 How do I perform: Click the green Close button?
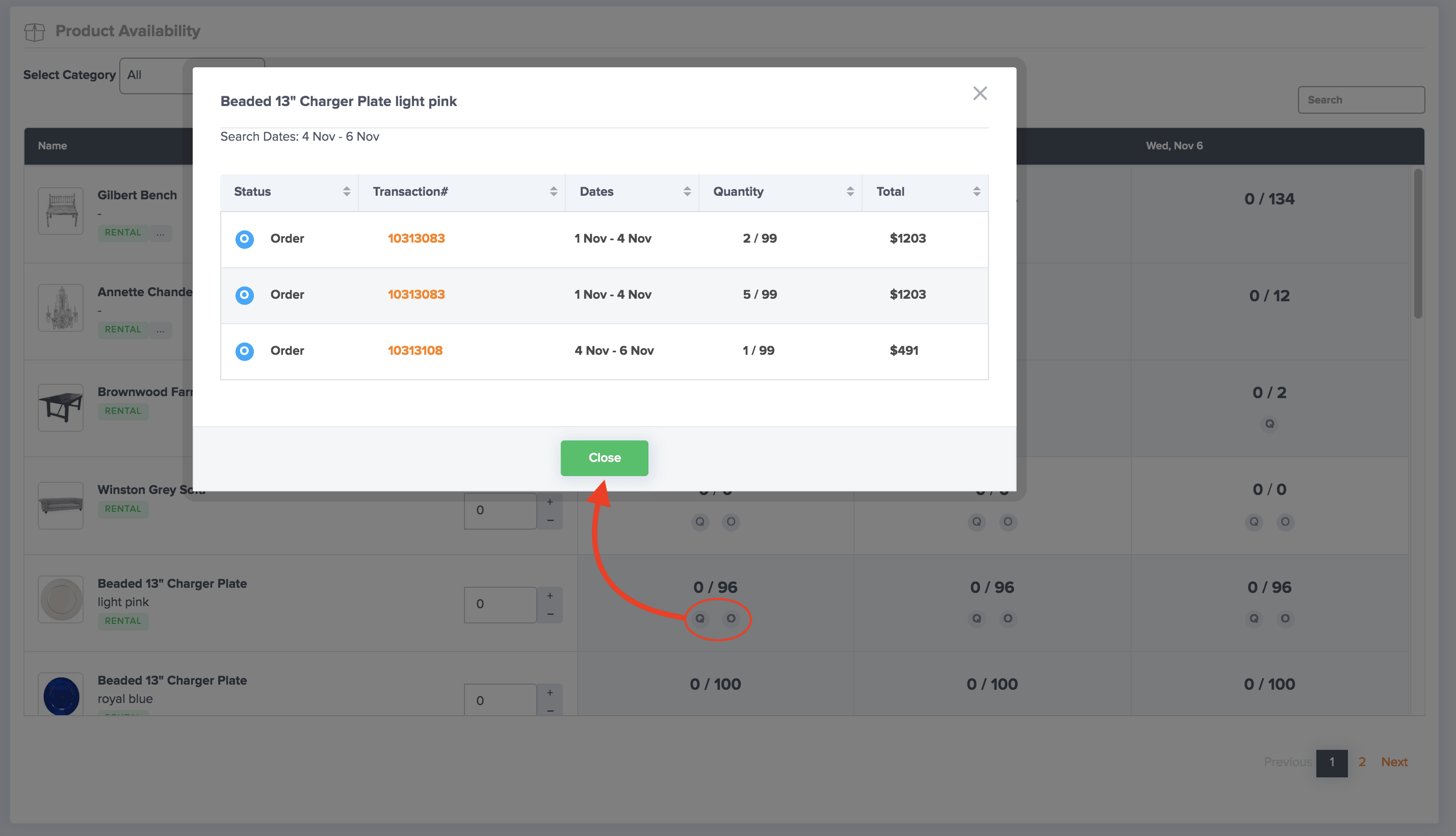click(604, 458)
